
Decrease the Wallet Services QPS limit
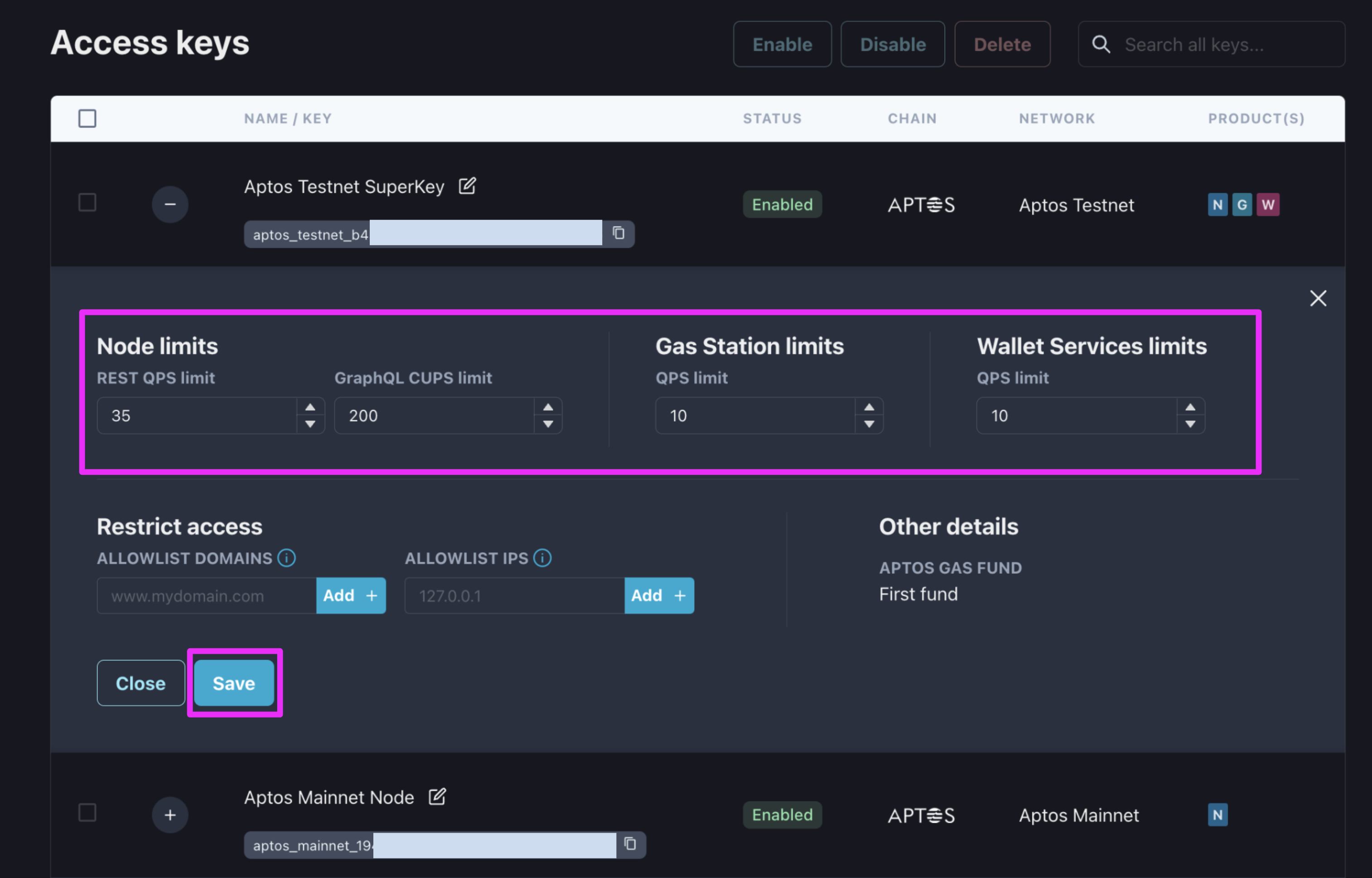point(1190,424)
